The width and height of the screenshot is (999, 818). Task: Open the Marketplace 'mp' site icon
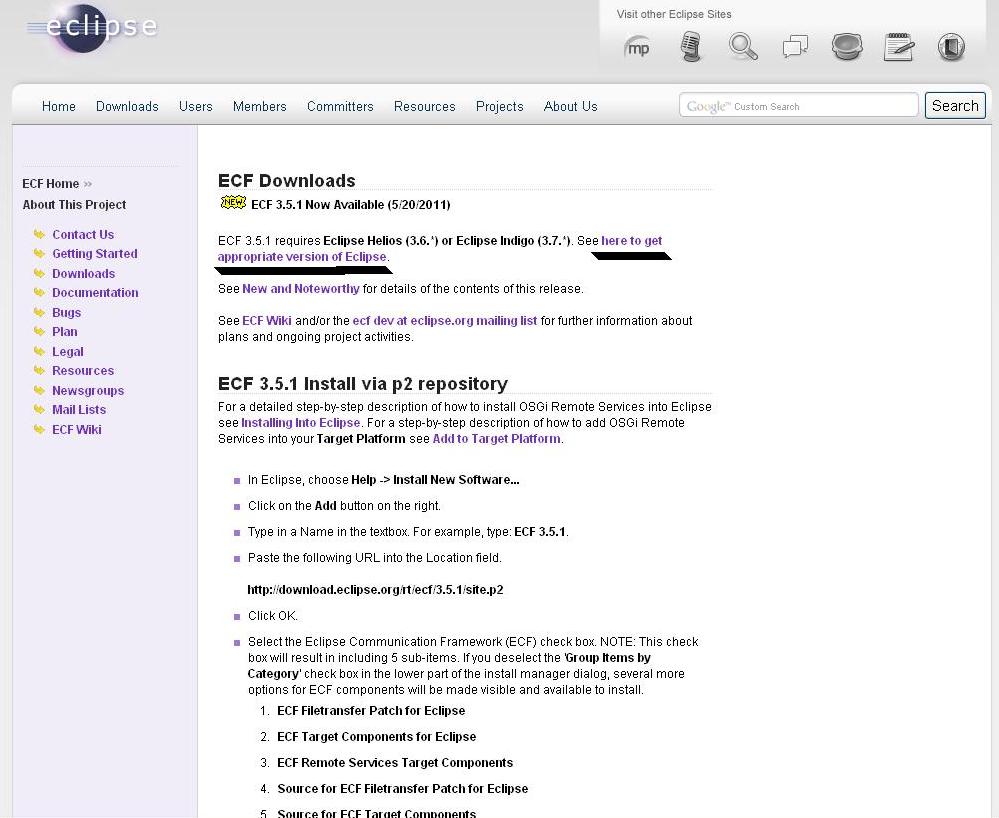[x=638, y=48]
